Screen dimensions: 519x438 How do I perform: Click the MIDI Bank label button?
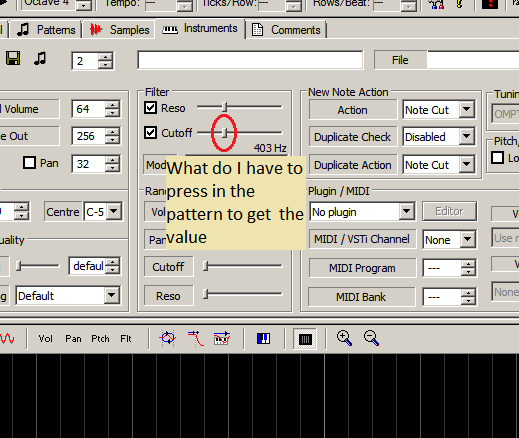point(362,297)
